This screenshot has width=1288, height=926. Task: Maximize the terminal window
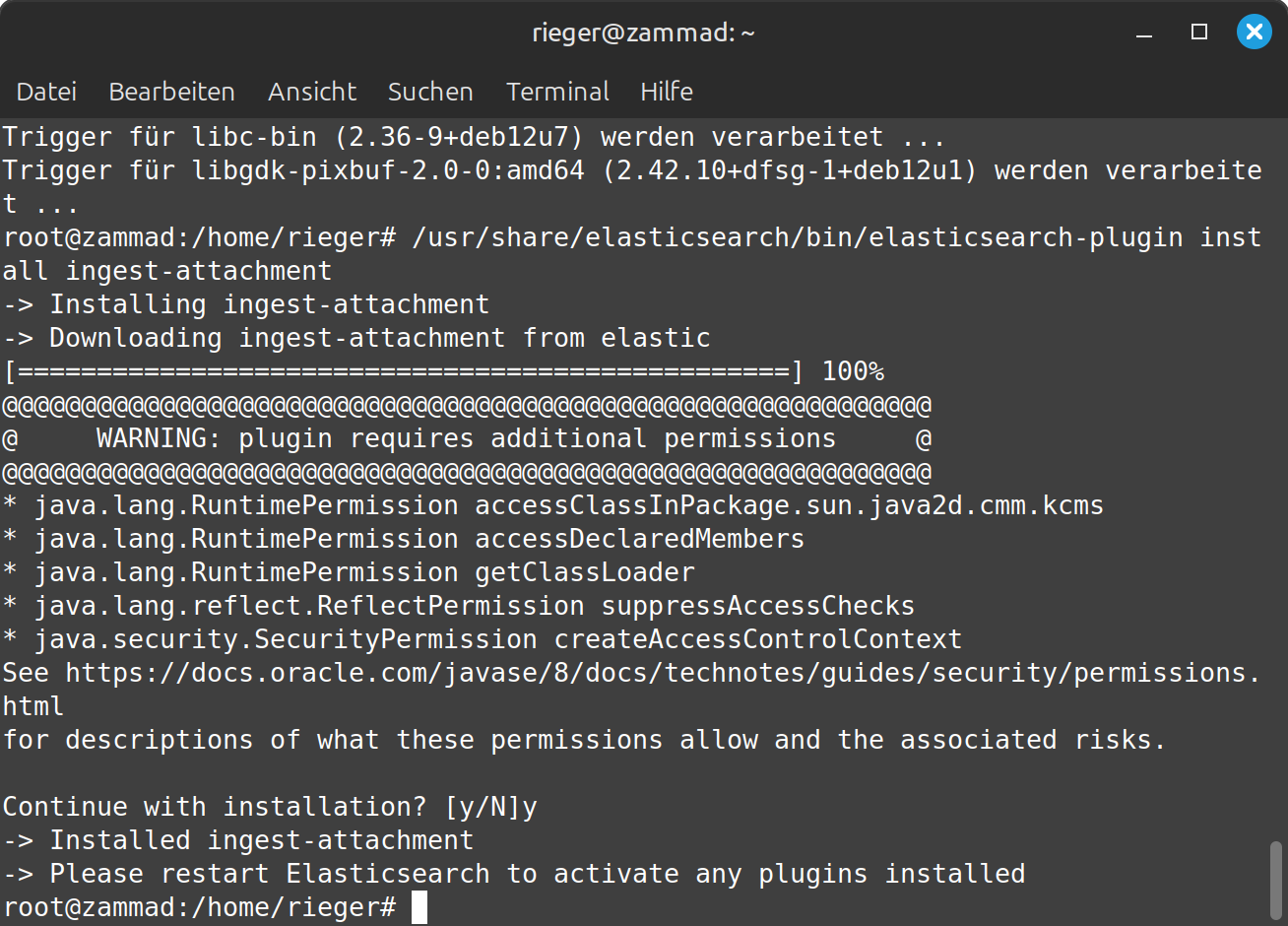click(x=1199, y=33)
